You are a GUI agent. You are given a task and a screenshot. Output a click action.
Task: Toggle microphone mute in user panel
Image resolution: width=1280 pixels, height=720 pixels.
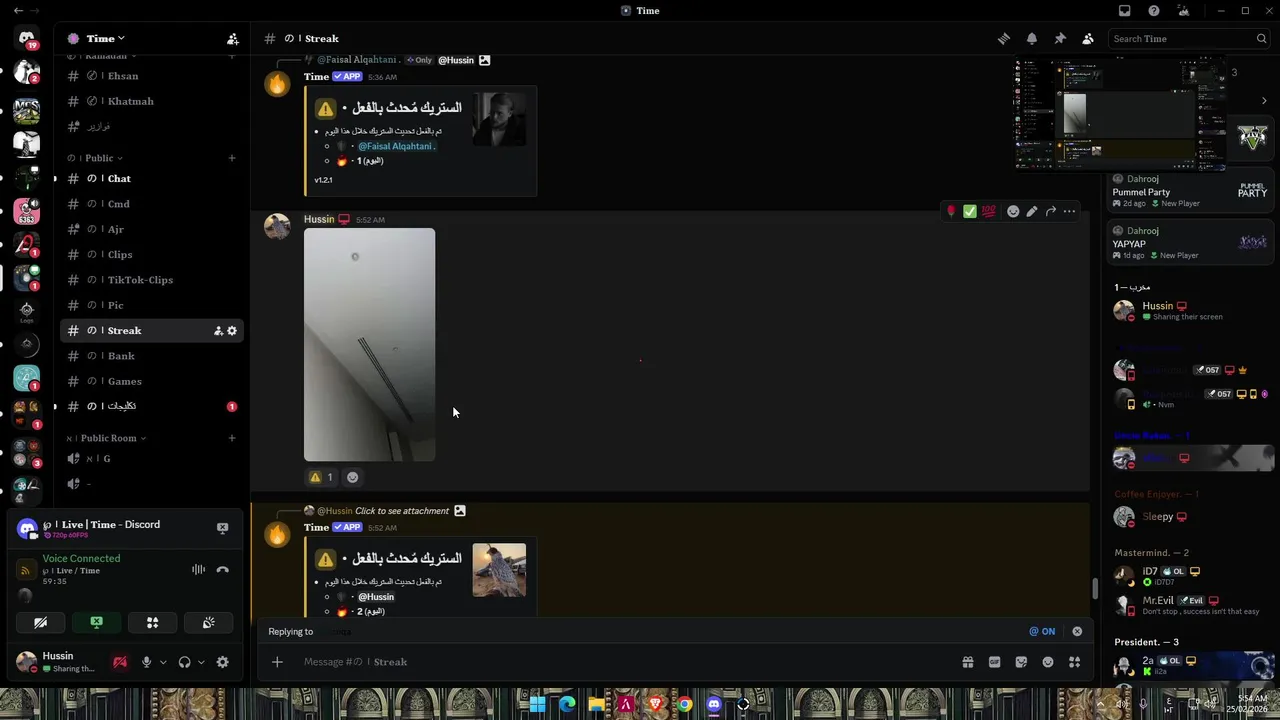tap(146, 662)
